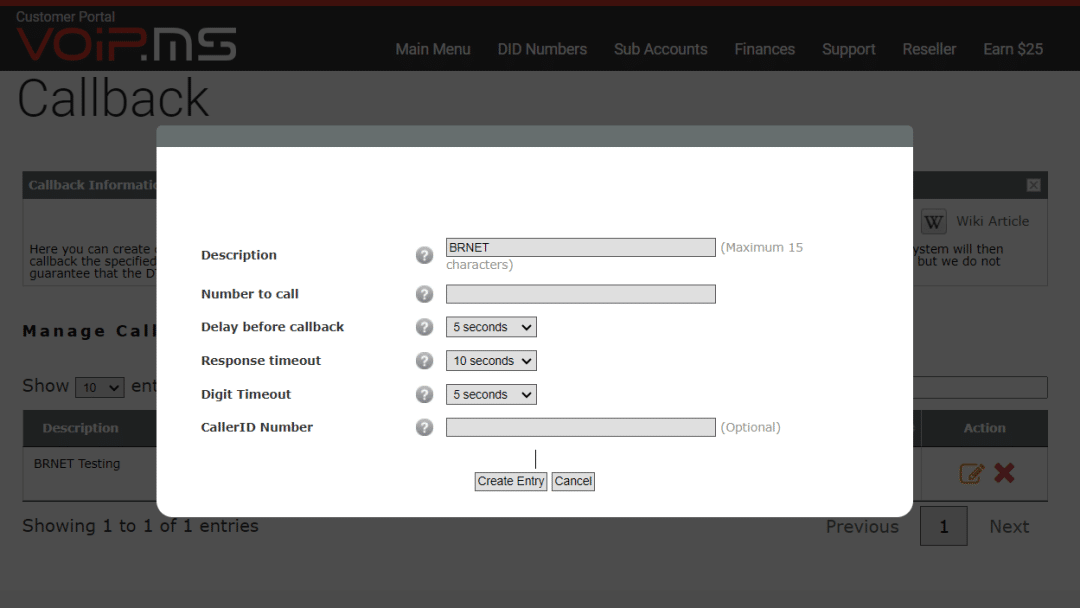The width and height of the screenshot is (1080, 608).
Task: Open the DID Numbers menu
Action: pos(542,49)
